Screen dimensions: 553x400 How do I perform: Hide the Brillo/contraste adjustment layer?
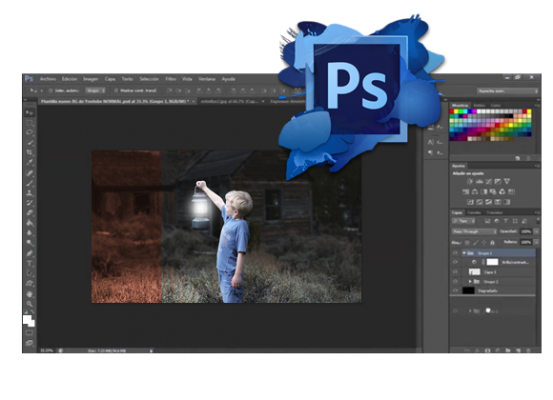(x=455, y=262)
